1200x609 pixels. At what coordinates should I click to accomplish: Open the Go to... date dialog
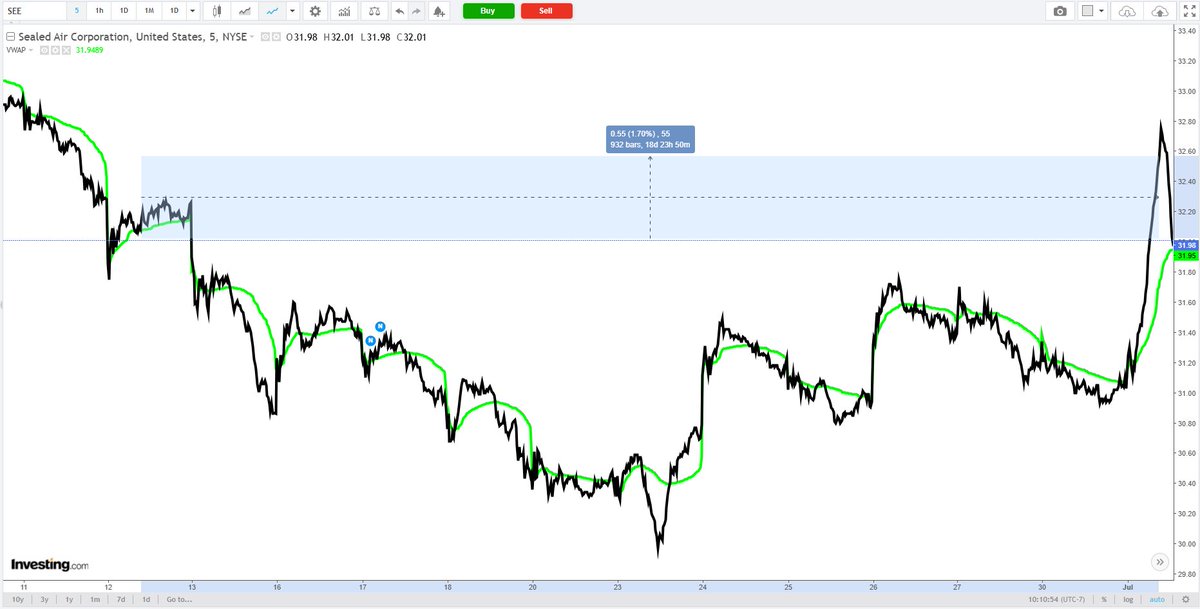pyautogui.click(x=178, y=600)
